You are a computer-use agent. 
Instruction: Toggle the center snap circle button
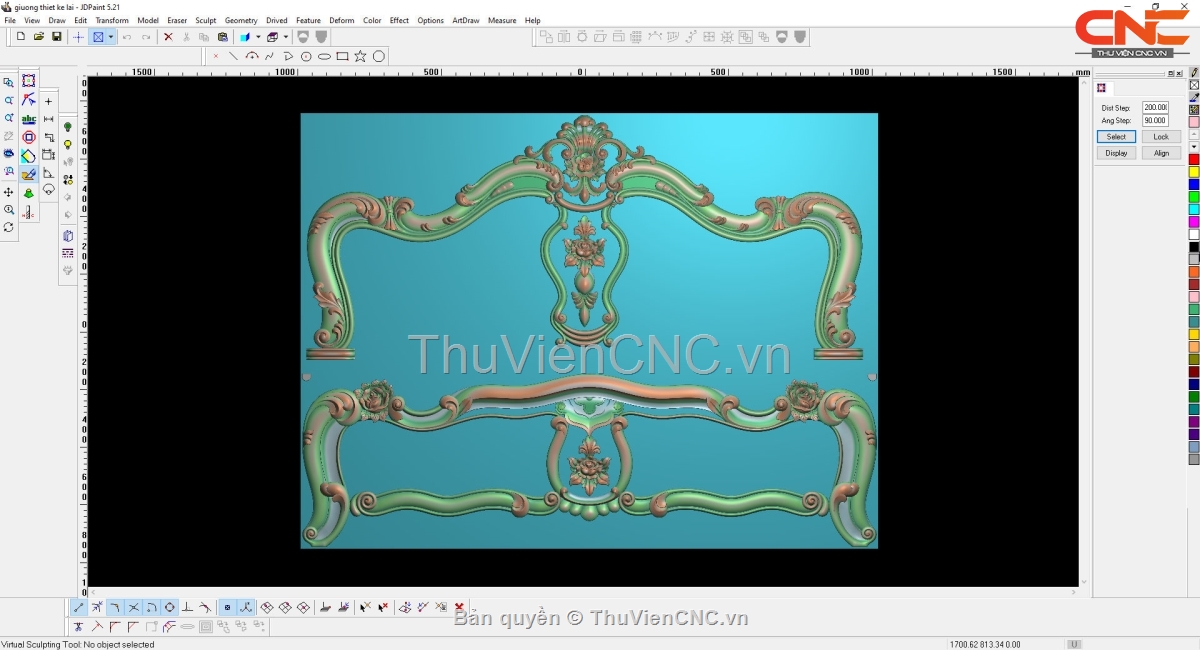[170, 607]
